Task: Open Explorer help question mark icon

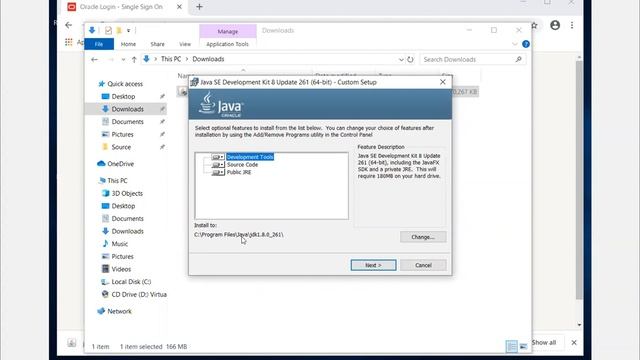Action: [x=526, y=44]
